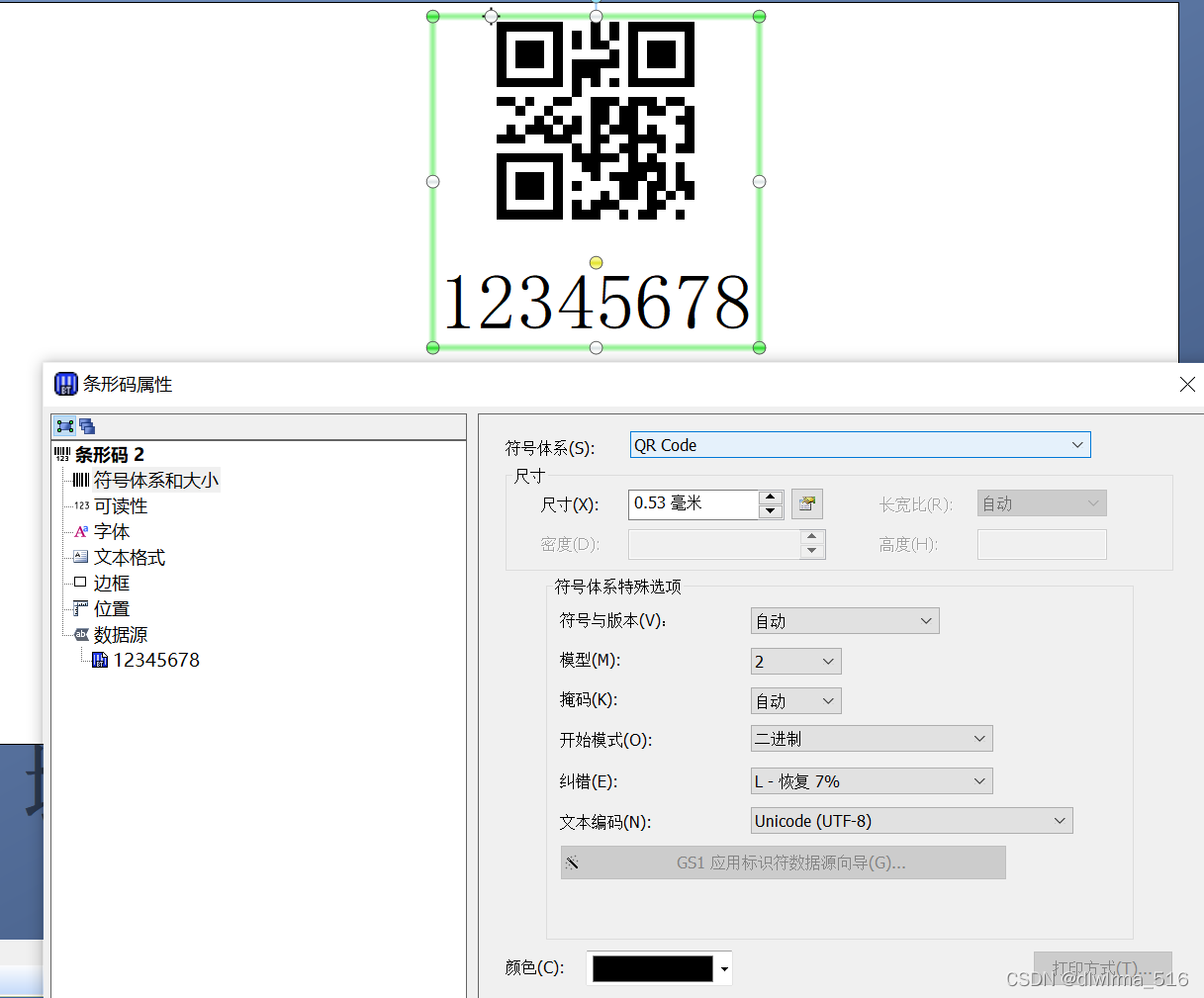Click the 高度(H) field
Screen dimensions: 1204x998
1042,544
